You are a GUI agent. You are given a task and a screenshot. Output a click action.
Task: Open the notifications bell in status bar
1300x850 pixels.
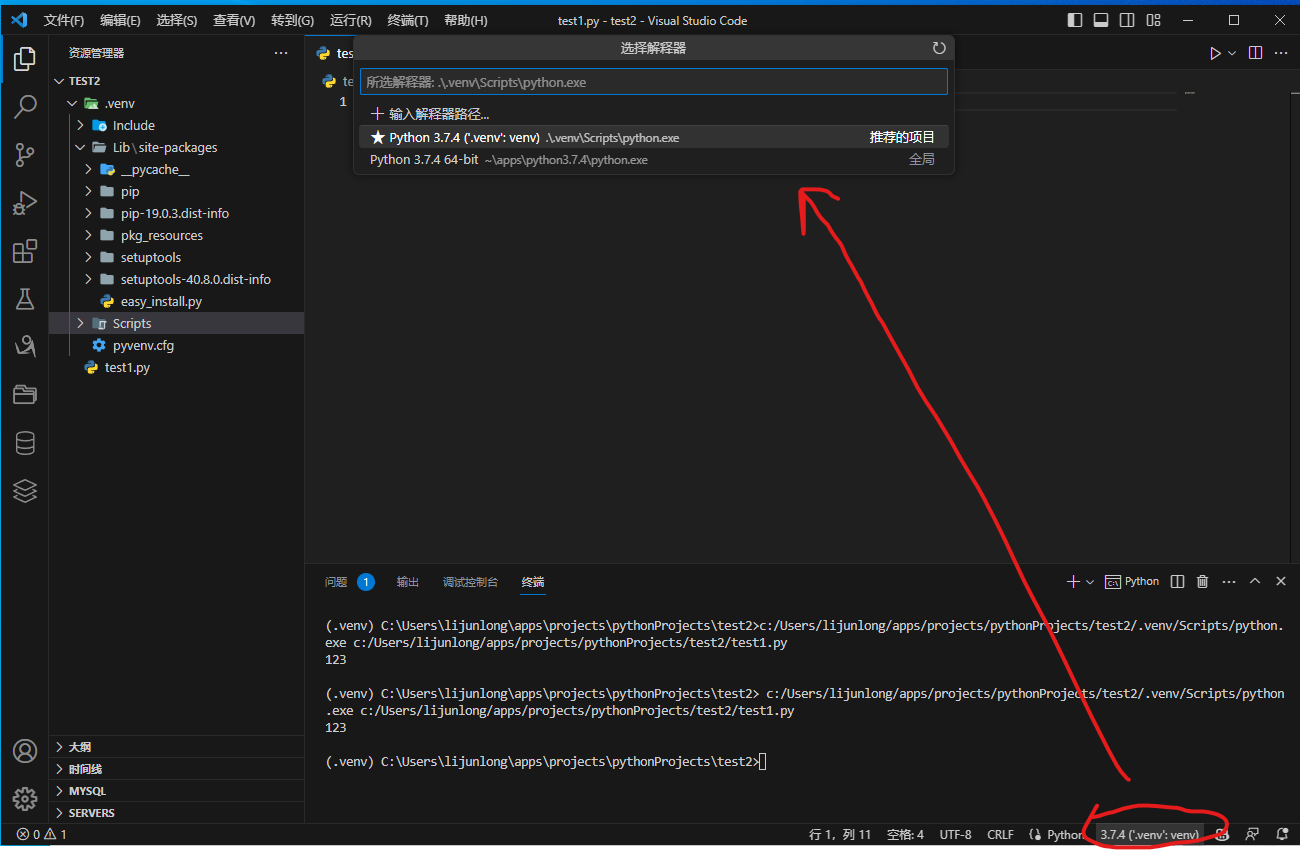tap(1282, 834)
